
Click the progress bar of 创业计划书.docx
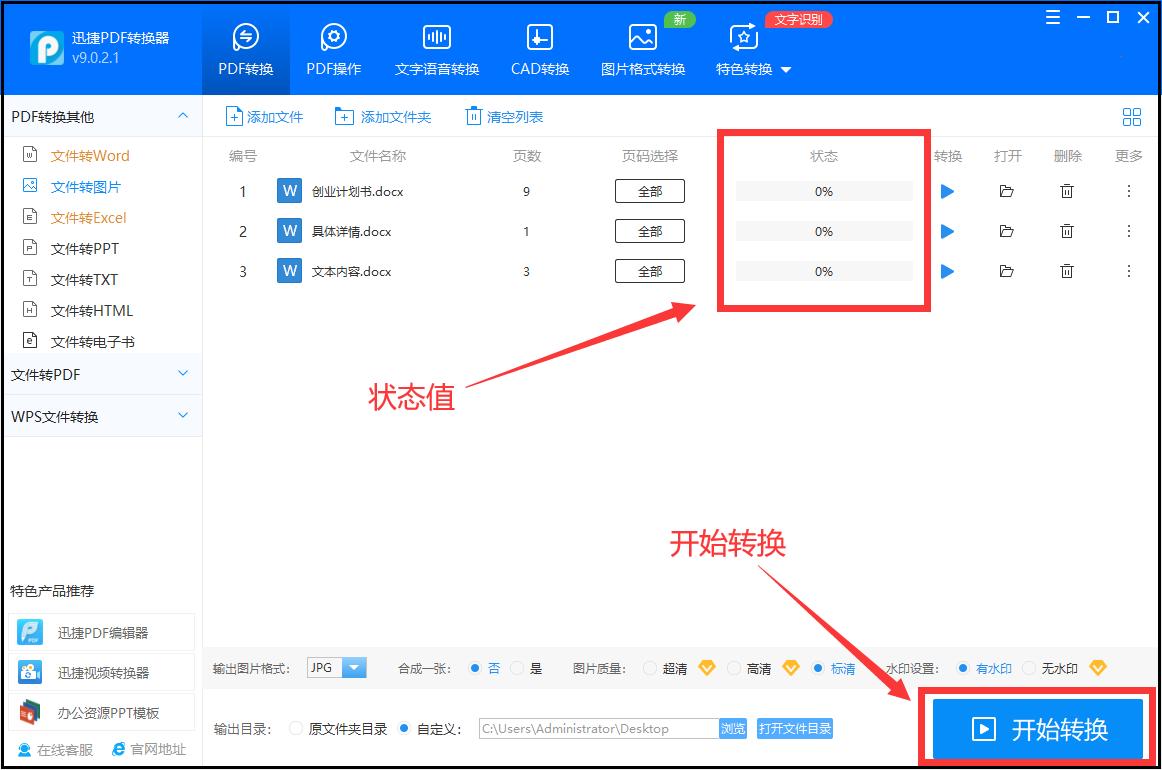tap(823, 191)
